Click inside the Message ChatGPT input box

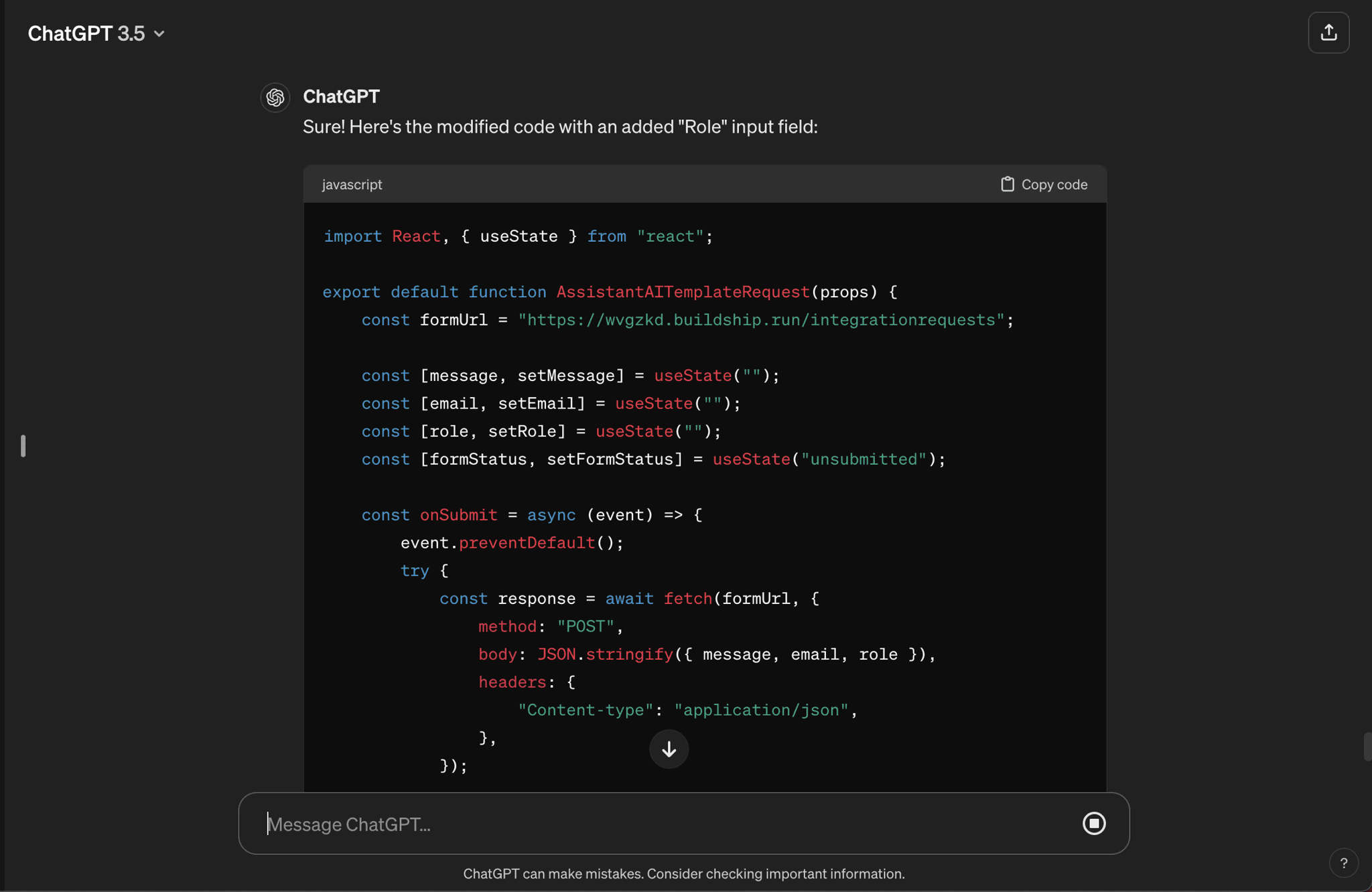[603, 824]
